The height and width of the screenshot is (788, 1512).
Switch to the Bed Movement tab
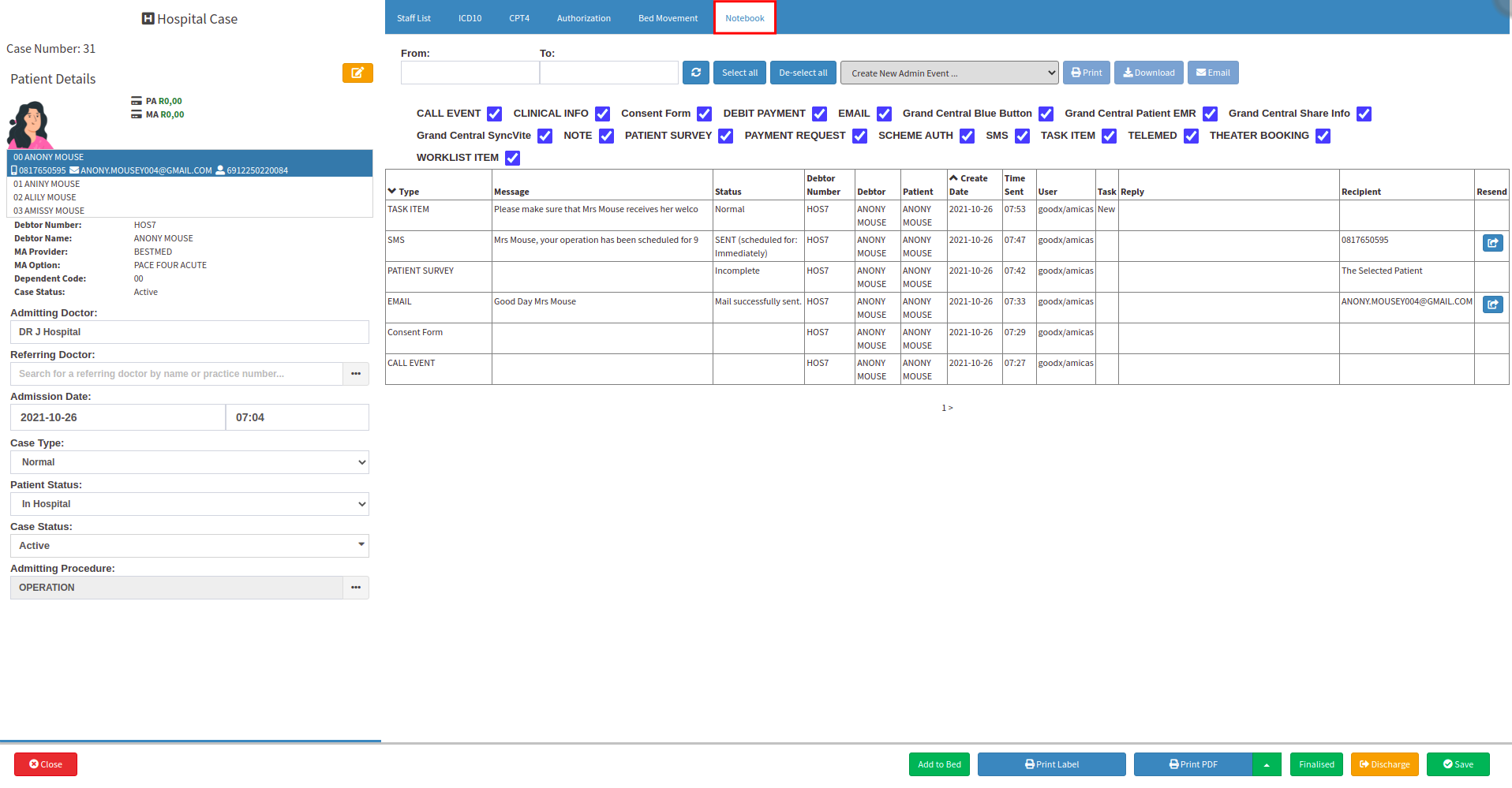click(668, 18)
